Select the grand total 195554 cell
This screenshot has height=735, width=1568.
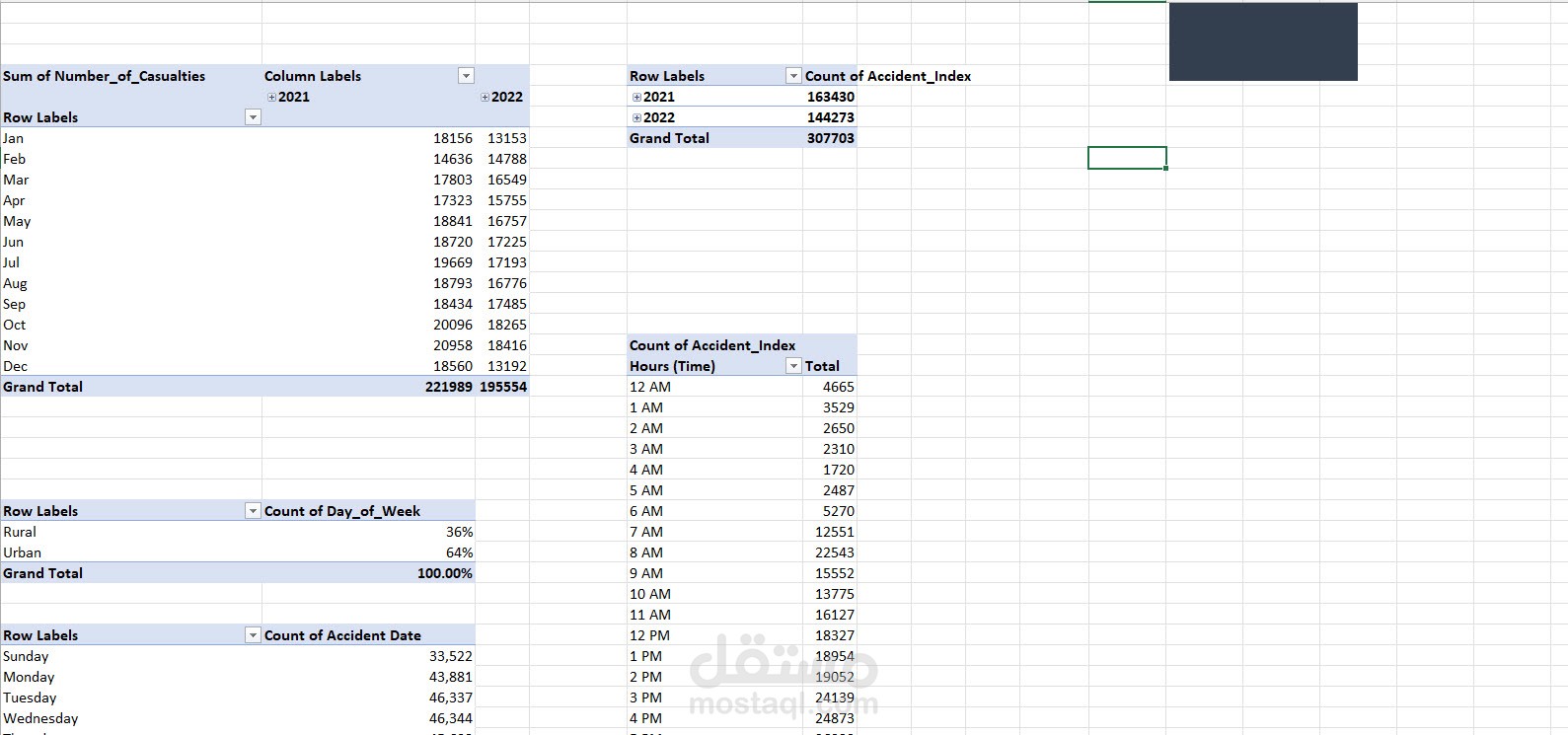pos(503,387)
